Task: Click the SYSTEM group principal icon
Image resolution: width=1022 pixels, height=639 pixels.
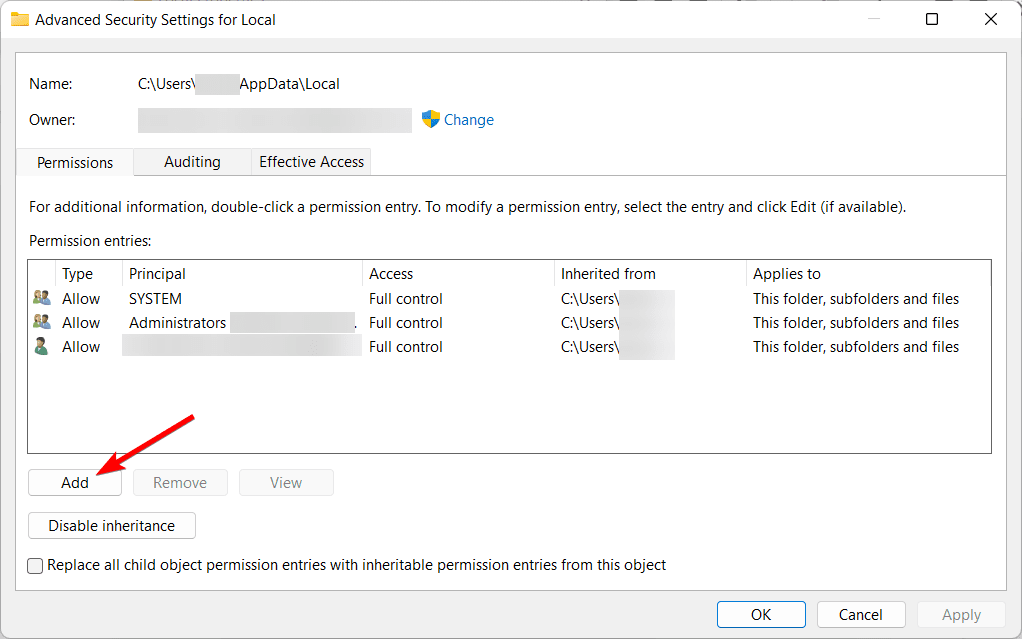Action: pyautogui.click(x=41, y=298)
